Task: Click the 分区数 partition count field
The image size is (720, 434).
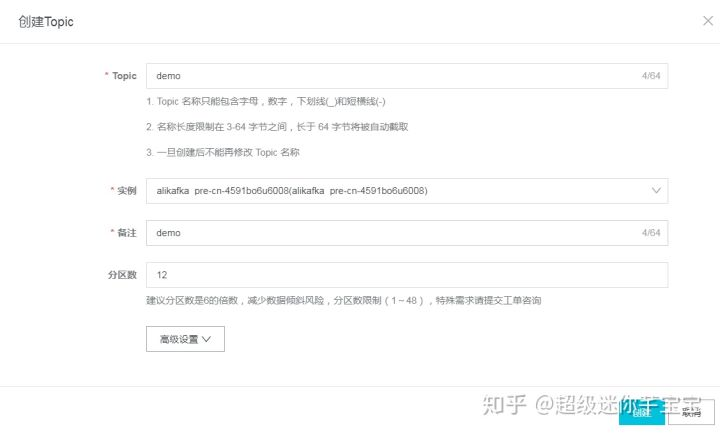Action: click(407, 275)
